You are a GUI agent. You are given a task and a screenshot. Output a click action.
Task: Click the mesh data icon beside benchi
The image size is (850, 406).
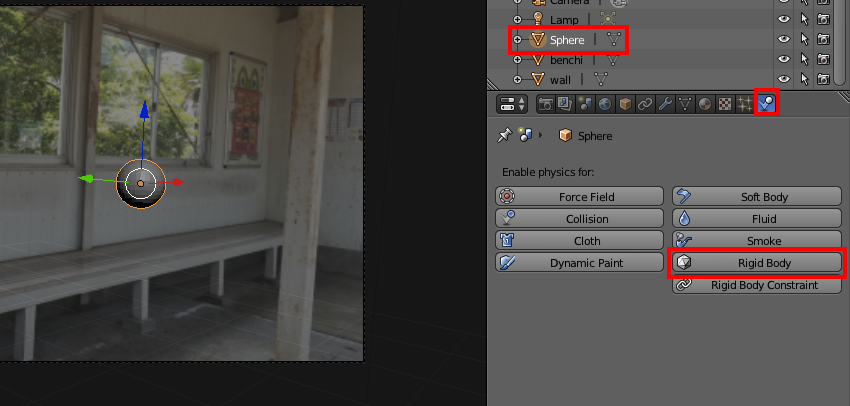tap(613, 60)
